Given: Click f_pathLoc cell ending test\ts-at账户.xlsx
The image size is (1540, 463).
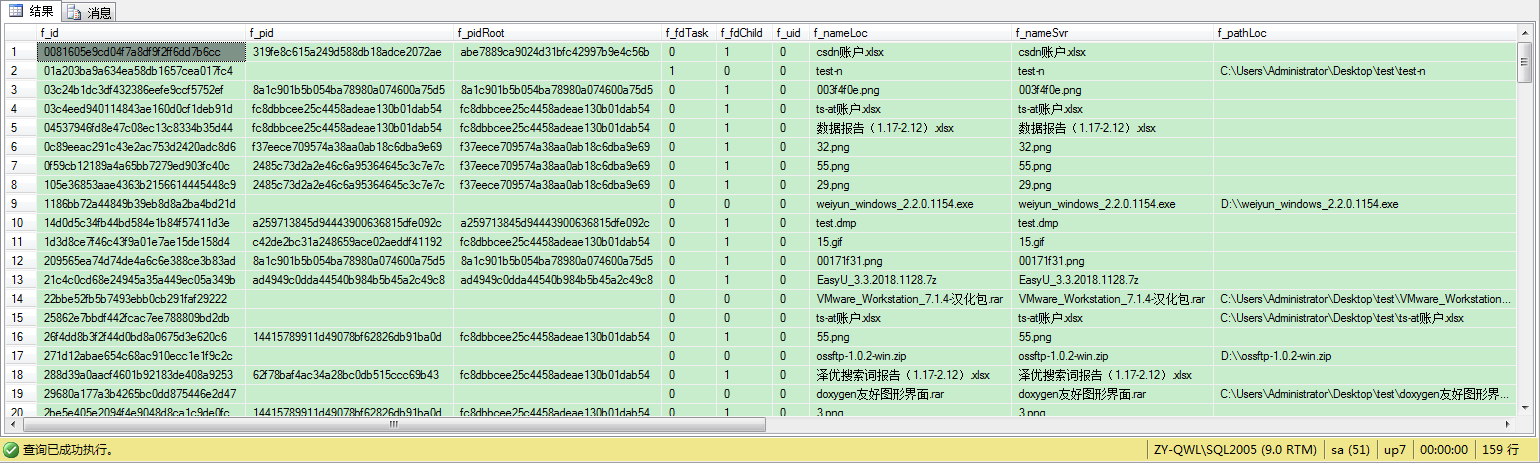Looking at the screenshot, I should tap(1367, 317).
